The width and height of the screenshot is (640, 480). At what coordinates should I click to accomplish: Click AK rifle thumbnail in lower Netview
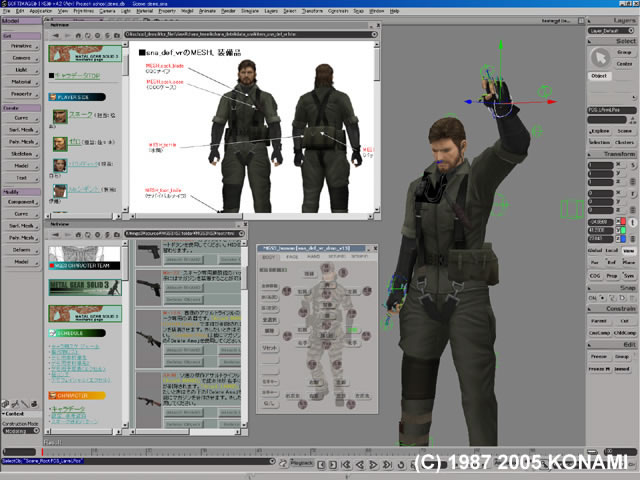tap(149, 400)
